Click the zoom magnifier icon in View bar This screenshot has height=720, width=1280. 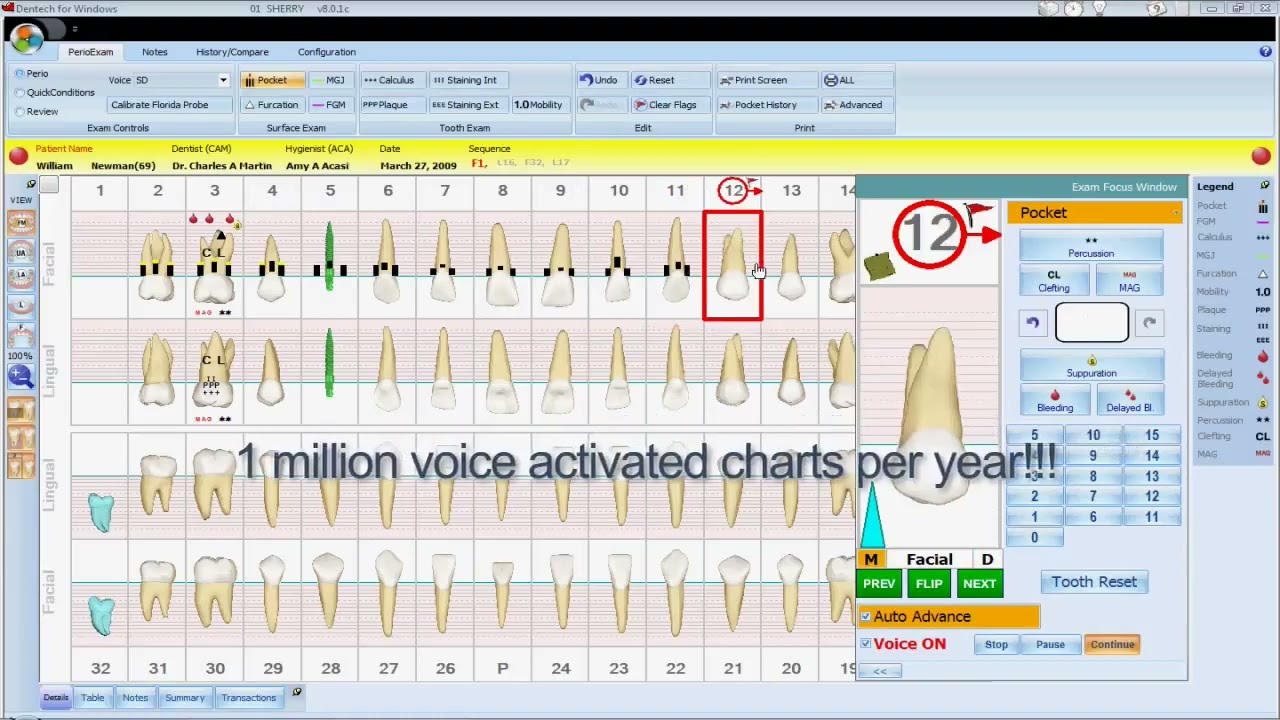point(21,376)
